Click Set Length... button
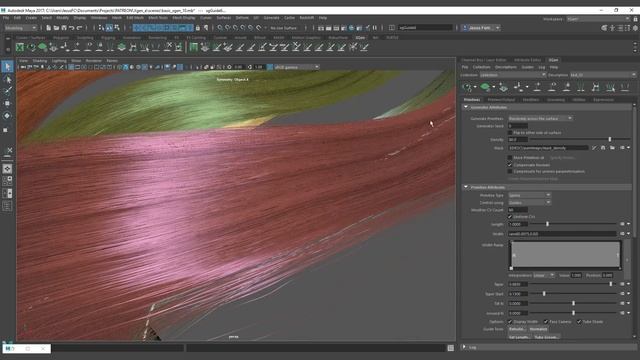640x360 pixels. [519, 338]
